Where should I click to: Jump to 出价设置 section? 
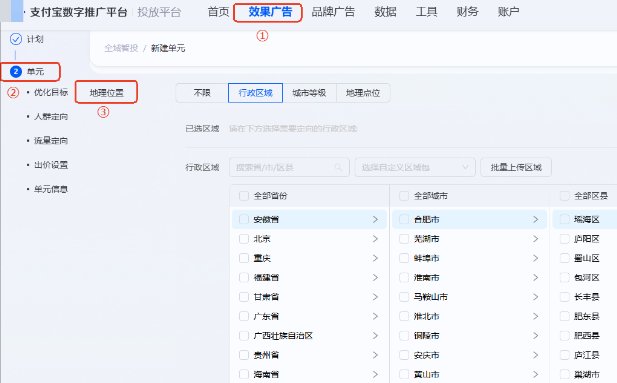tap(51, 165)
